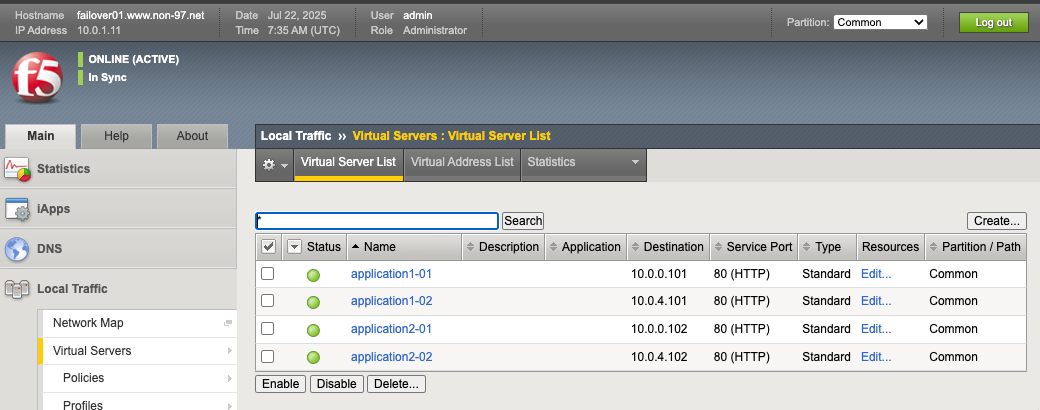Edit resources for application2-01
Viewport: 1040px width, 410px height.
pyautogui.click(x=876, y=329)
